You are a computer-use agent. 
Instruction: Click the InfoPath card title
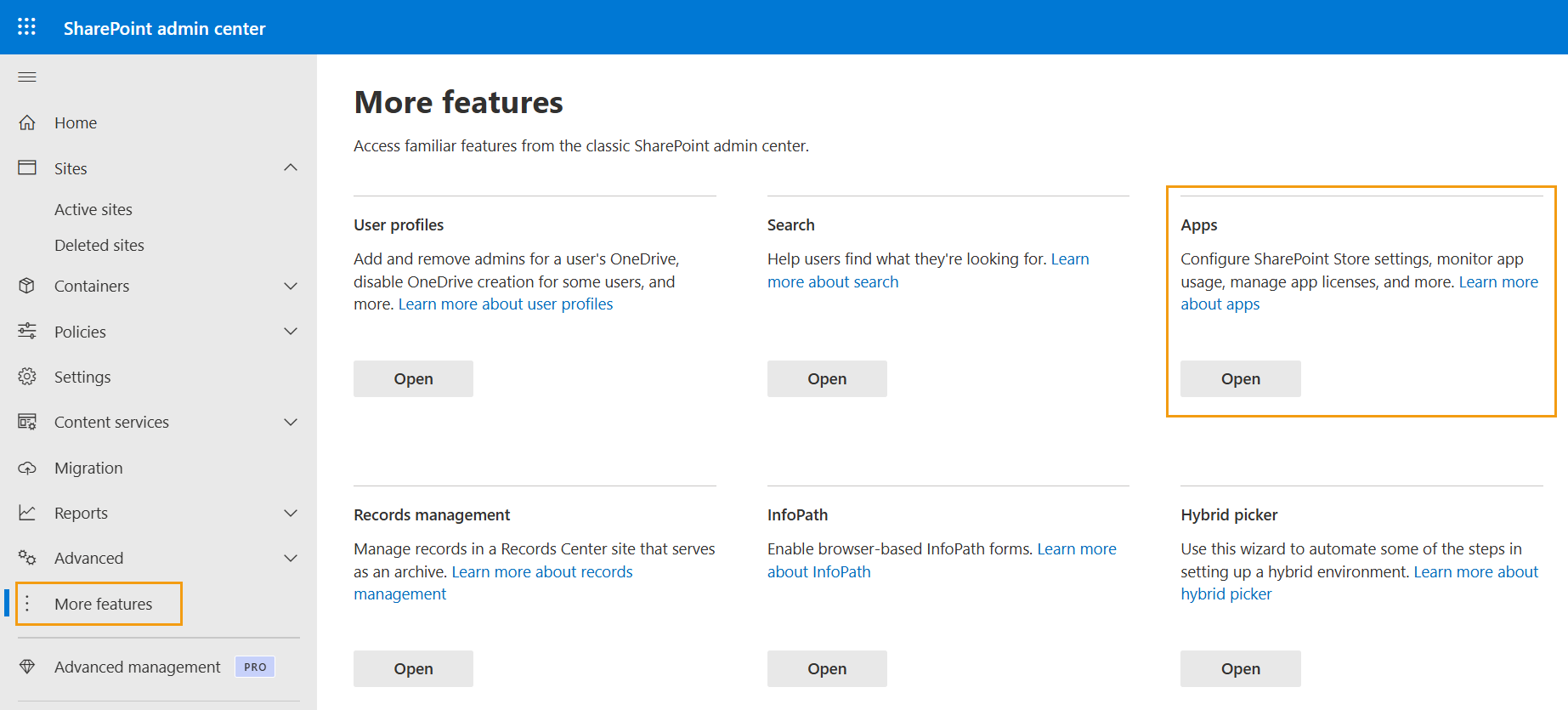pos(797,514)
